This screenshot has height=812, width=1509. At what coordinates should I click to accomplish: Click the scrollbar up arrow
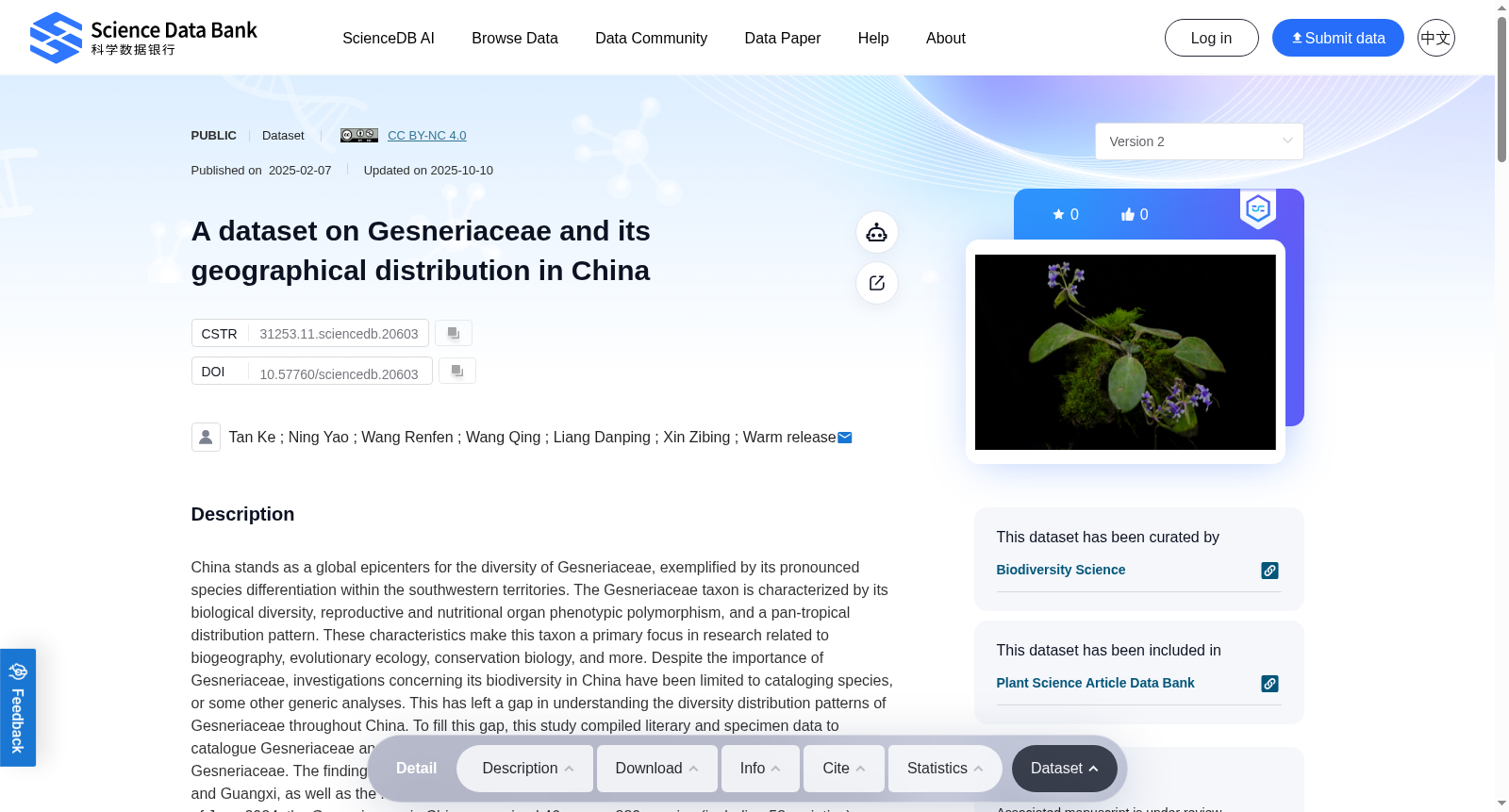click(1501, 8)
